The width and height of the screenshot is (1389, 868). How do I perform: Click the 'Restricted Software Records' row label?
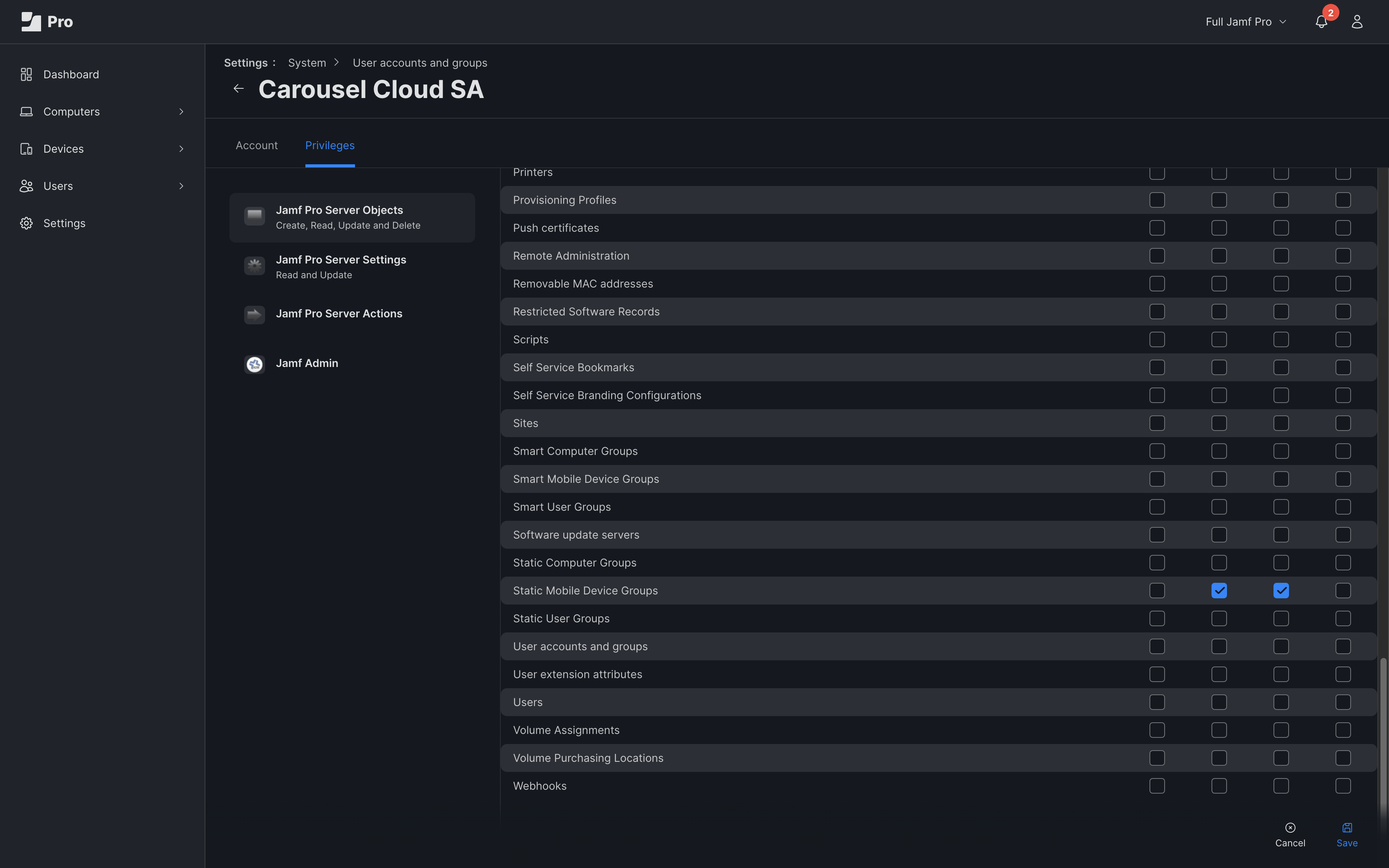587,312
